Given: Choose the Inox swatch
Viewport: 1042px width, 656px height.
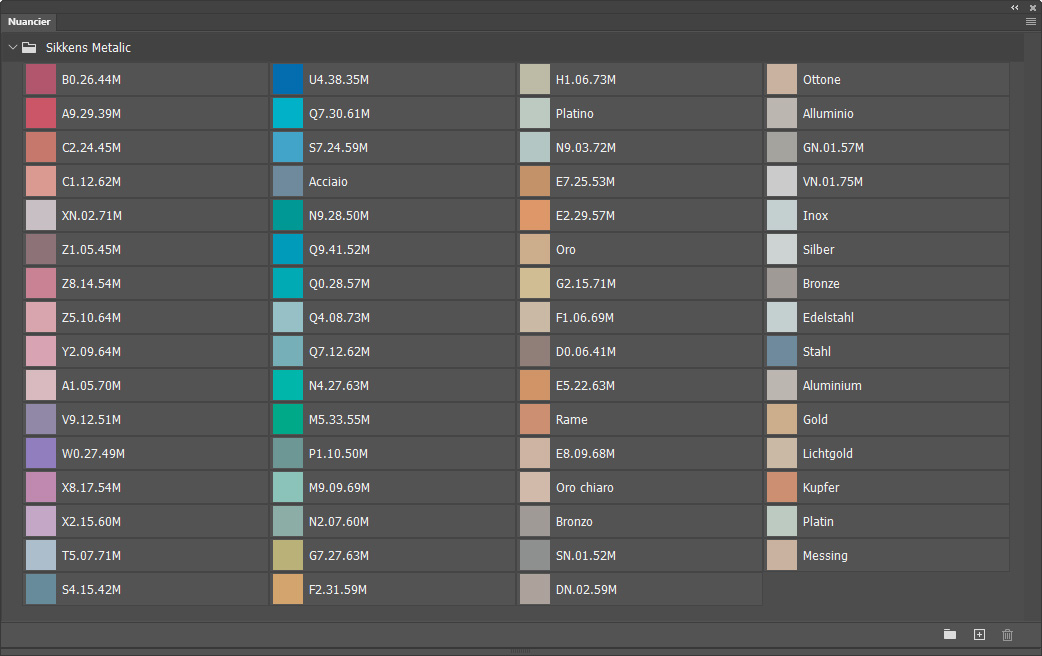Looking at the screenshot, I should [x=782, y=215].
